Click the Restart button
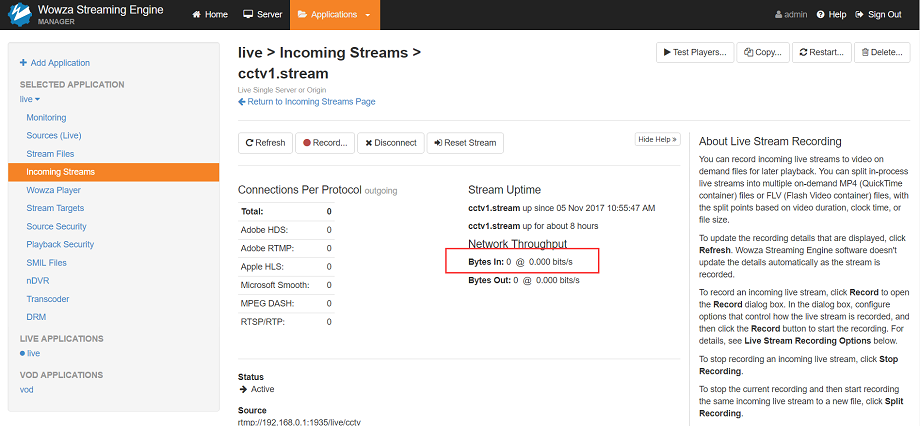Viewport: 920px width, 426px height. pos(821,52)
